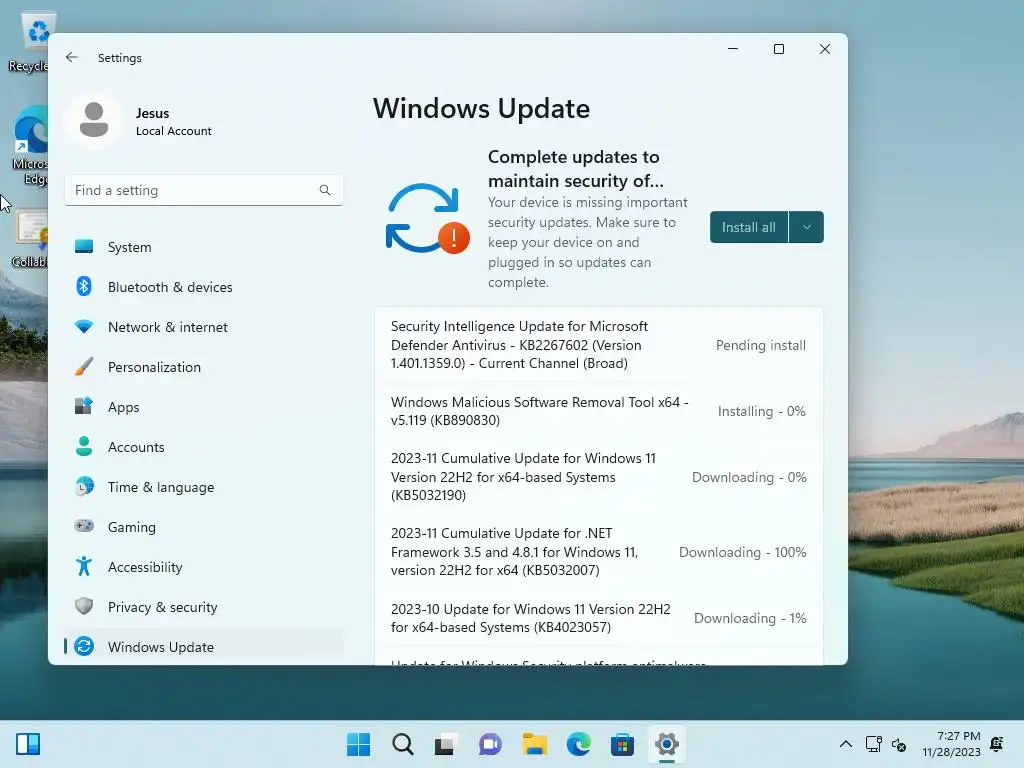Open the Windows Start menu
This screenshot has height=768, width=1024.
pos(358,744)
